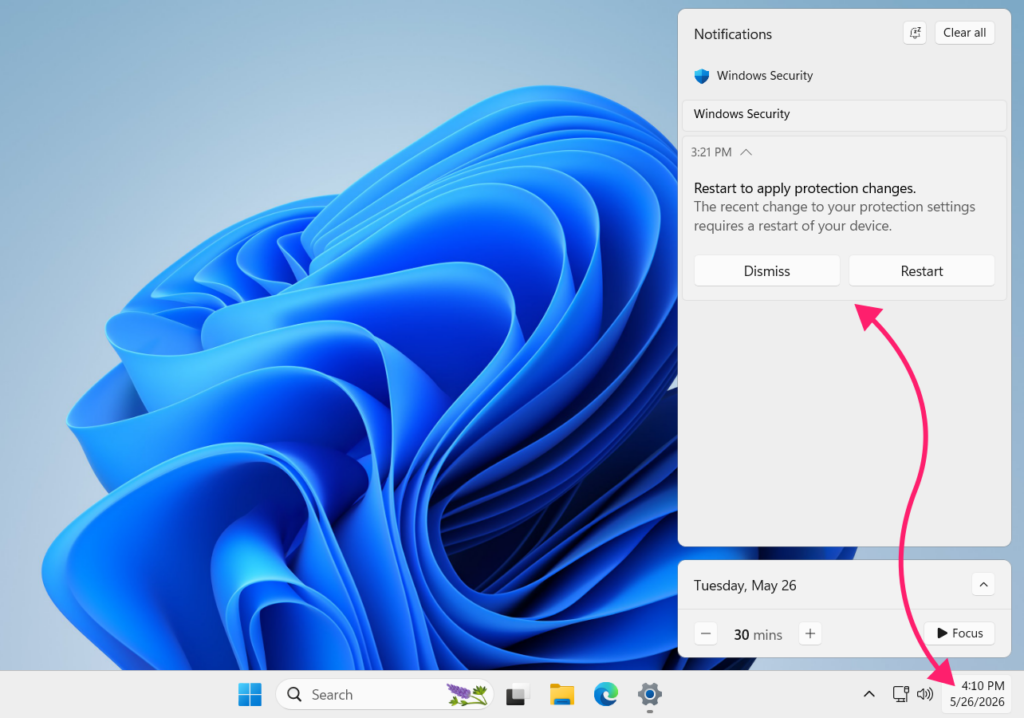Open the Windows Start menu

pos(249,694)
